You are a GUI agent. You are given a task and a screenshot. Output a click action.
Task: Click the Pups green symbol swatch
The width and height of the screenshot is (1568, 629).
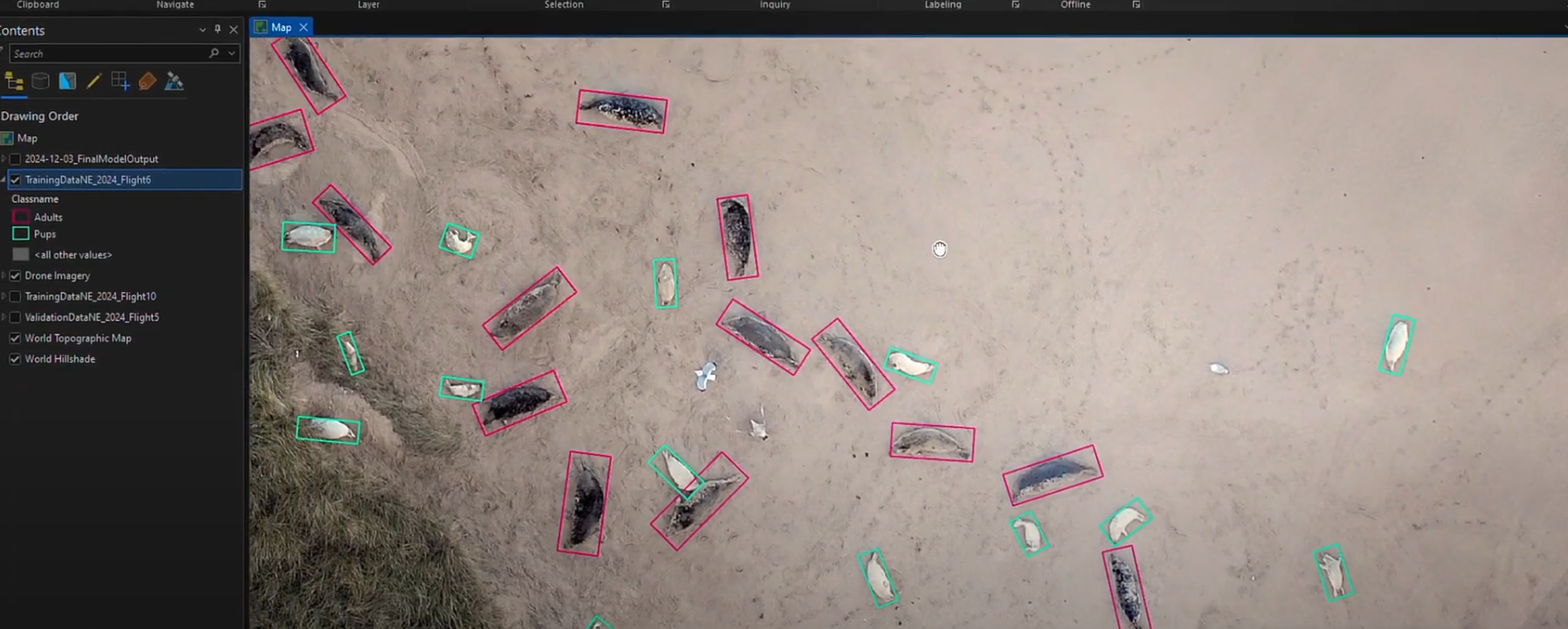21,234
